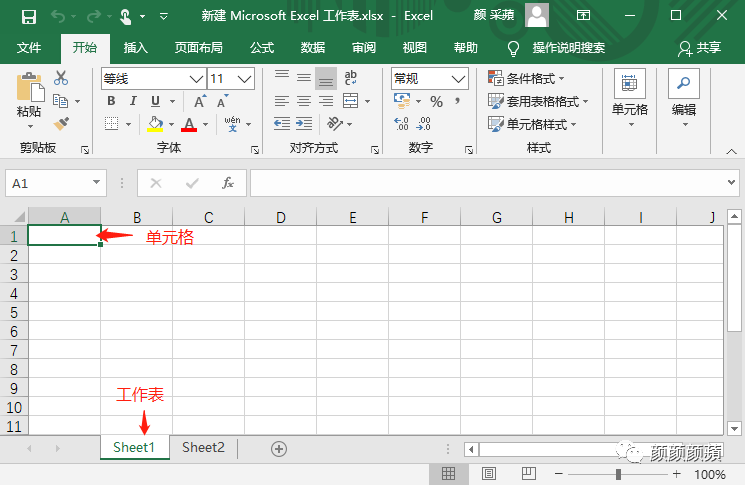Decrease decimal places icon
The width and height of the screenshot is (745, 485).
click(x=423, y=124)
